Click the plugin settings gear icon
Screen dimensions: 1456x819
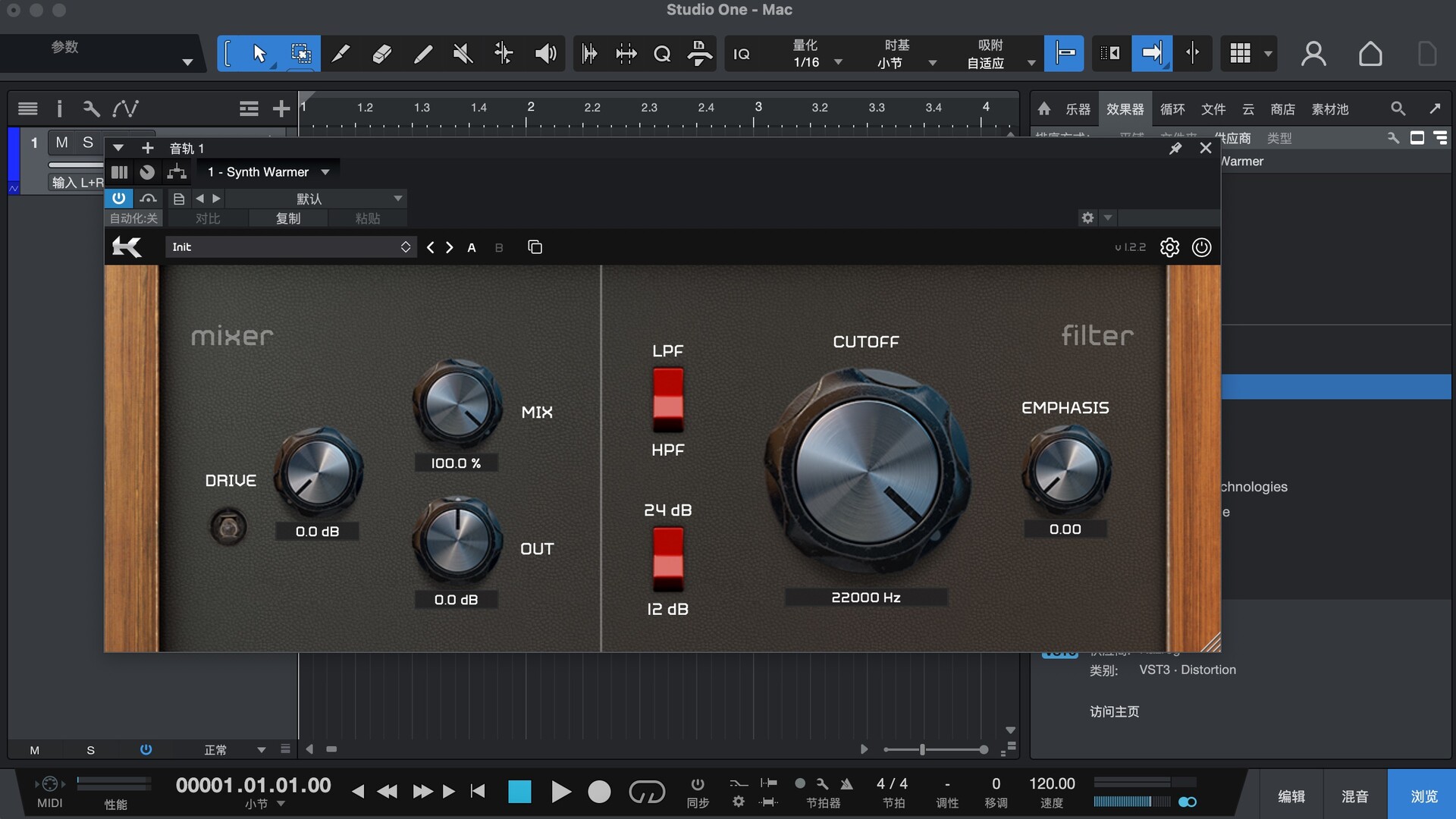(x=1169, y=247)
